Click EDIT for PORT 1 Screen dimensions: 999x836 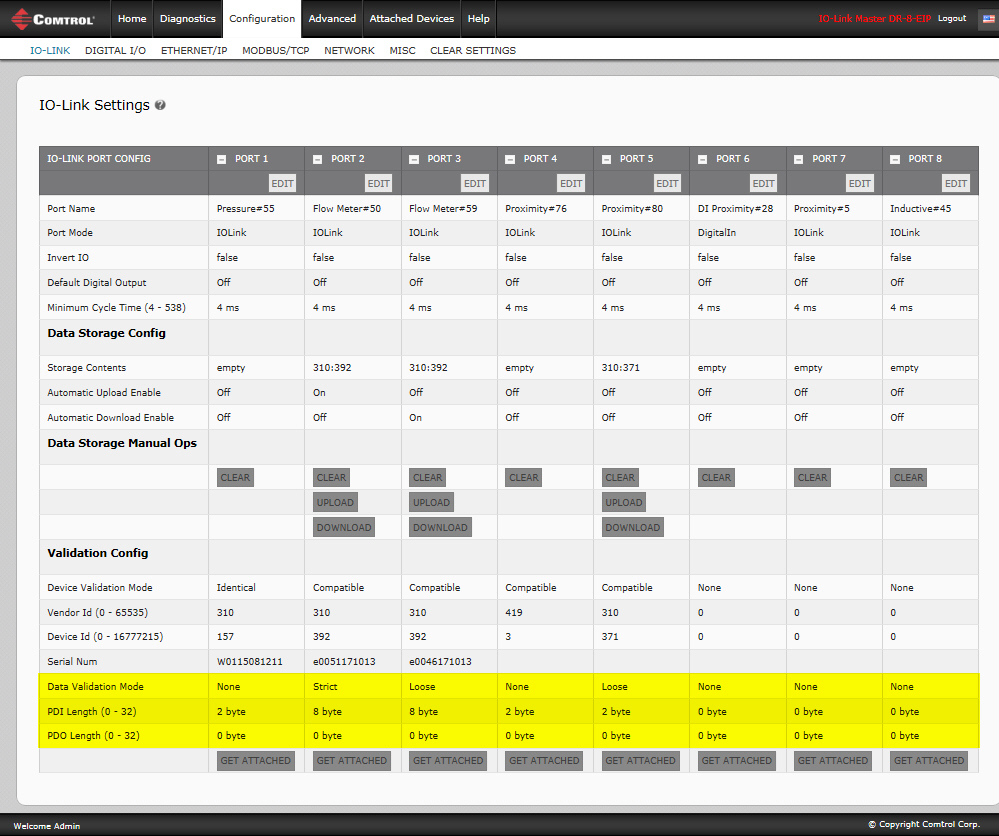[282, 184]
